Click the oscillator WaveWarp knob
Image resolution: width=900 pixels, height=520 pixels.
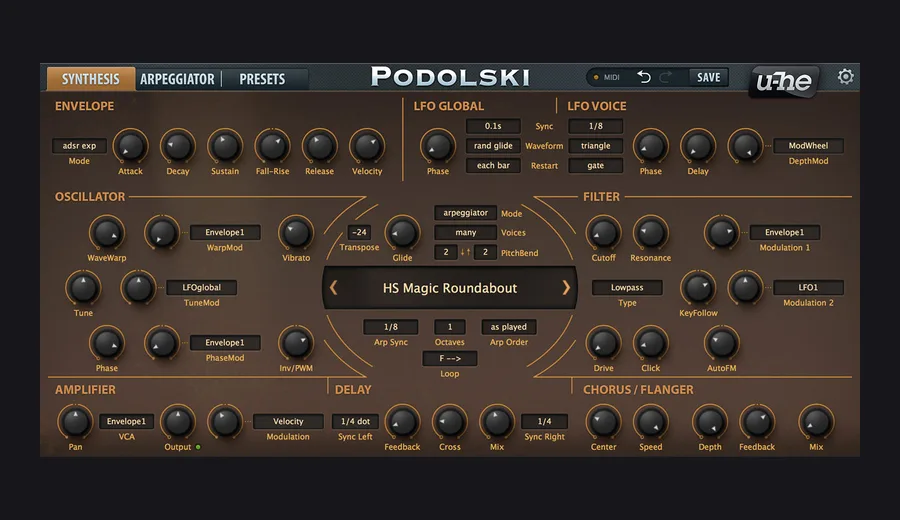click(x=107, y=233)
